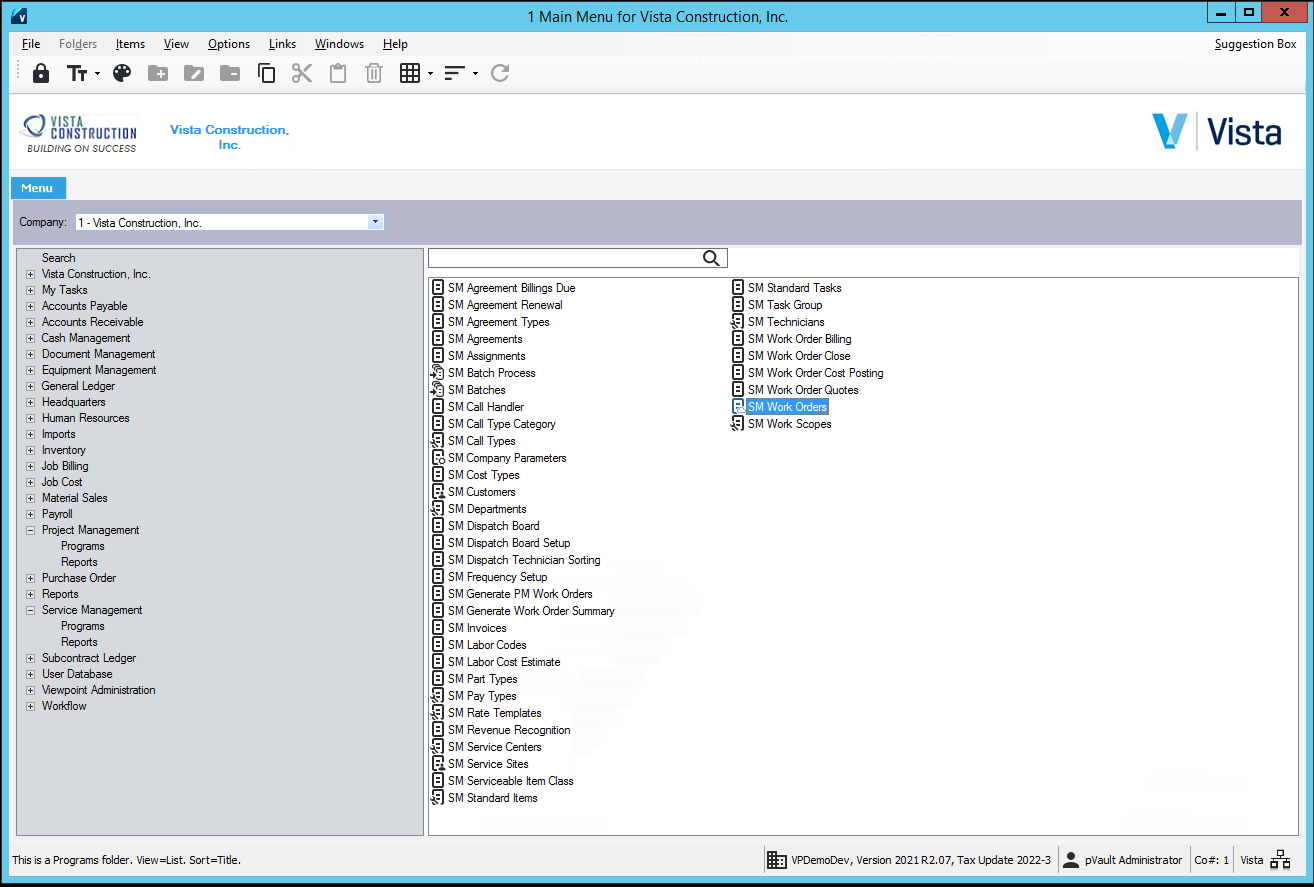Click the lock icon in toolbar

pyautogui.click(x=41, y=73)
